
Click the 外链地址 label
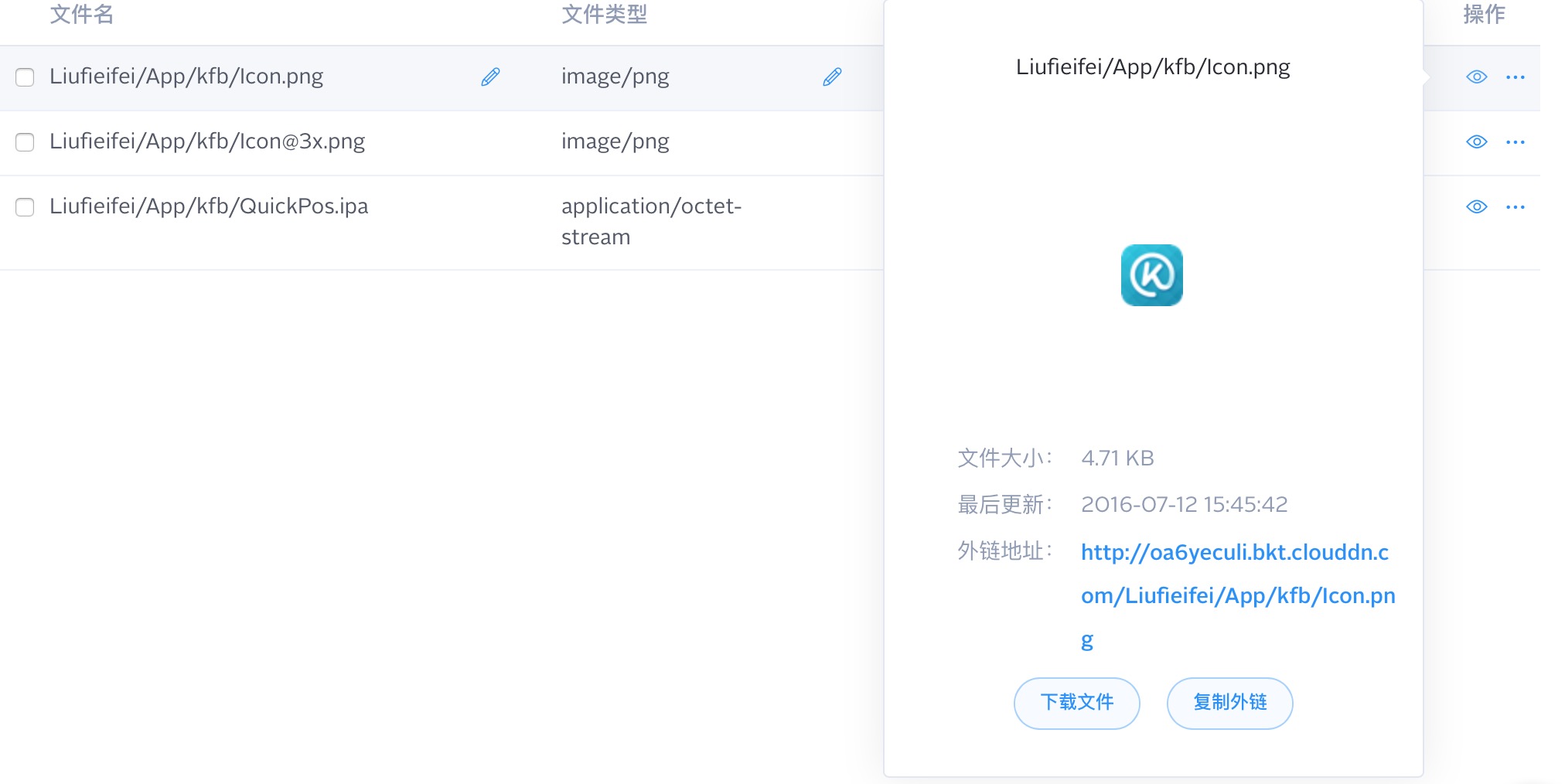1004,551
